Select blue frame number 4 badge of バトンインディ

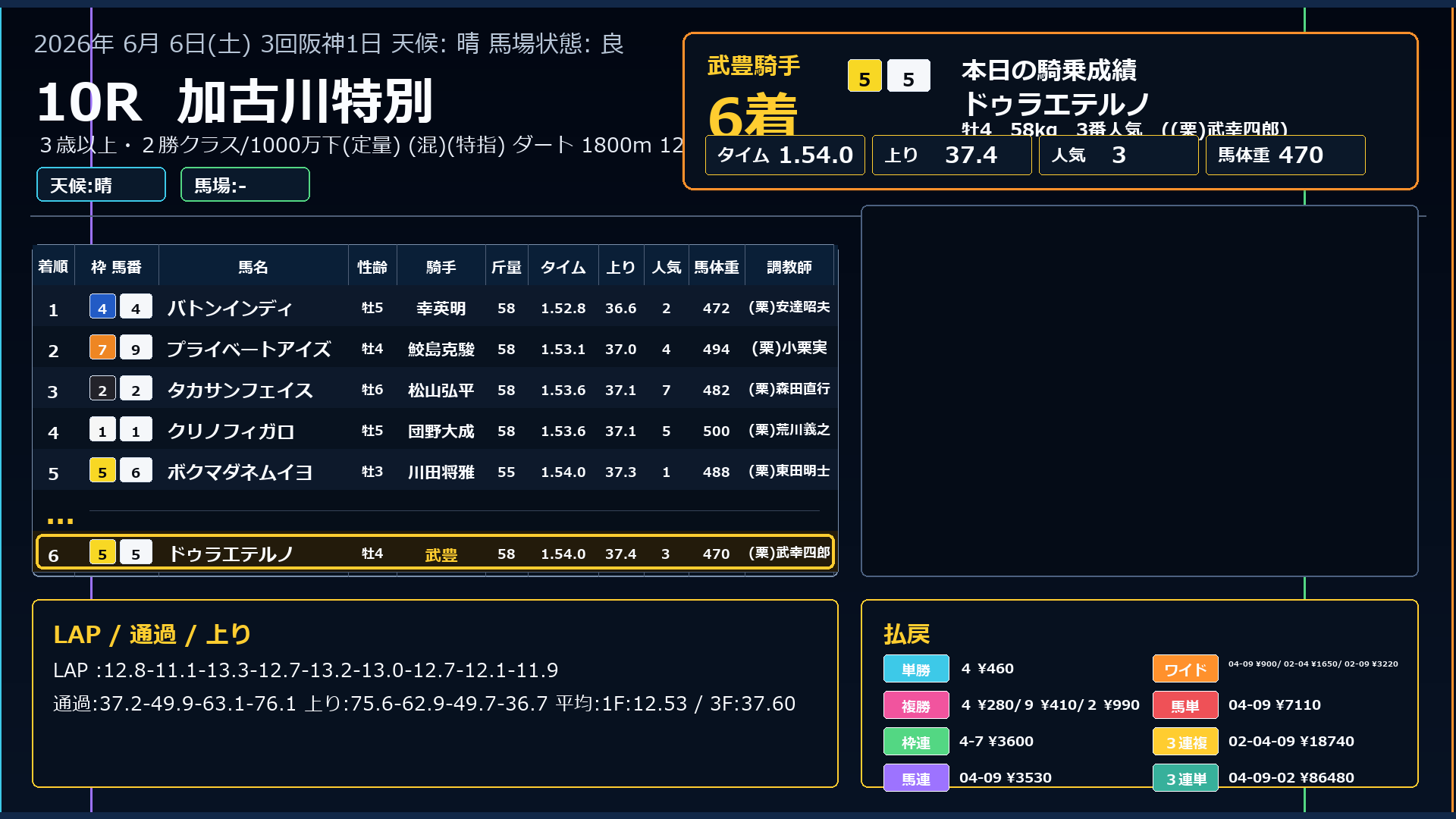click(x=102, y=306)
